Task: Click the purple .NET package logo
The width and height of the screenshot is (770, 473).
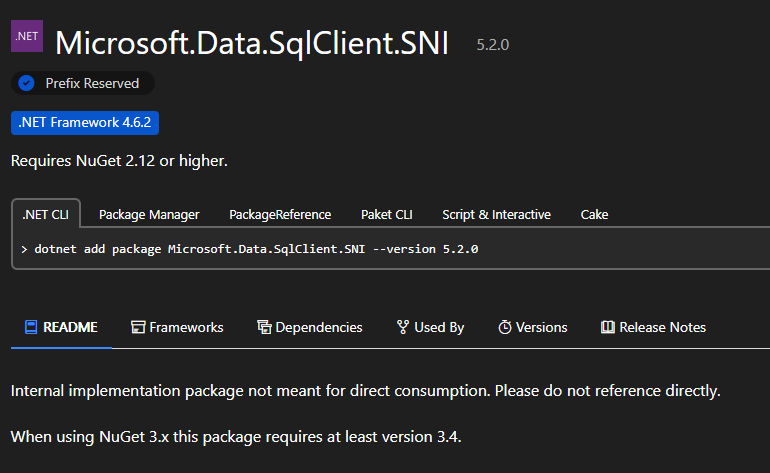Action: coord(27,35)
